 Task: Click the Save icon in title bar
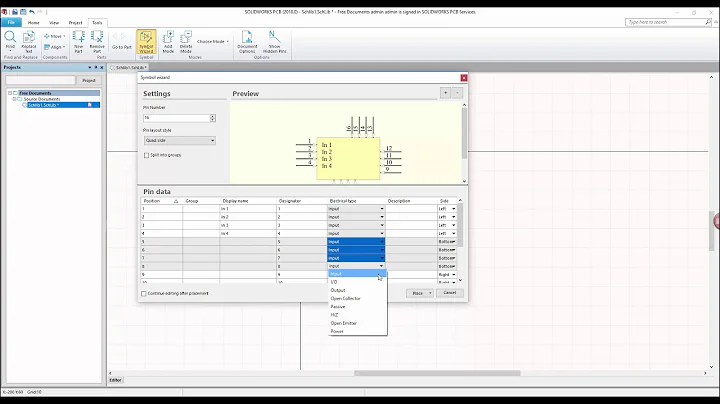[15, 12]
